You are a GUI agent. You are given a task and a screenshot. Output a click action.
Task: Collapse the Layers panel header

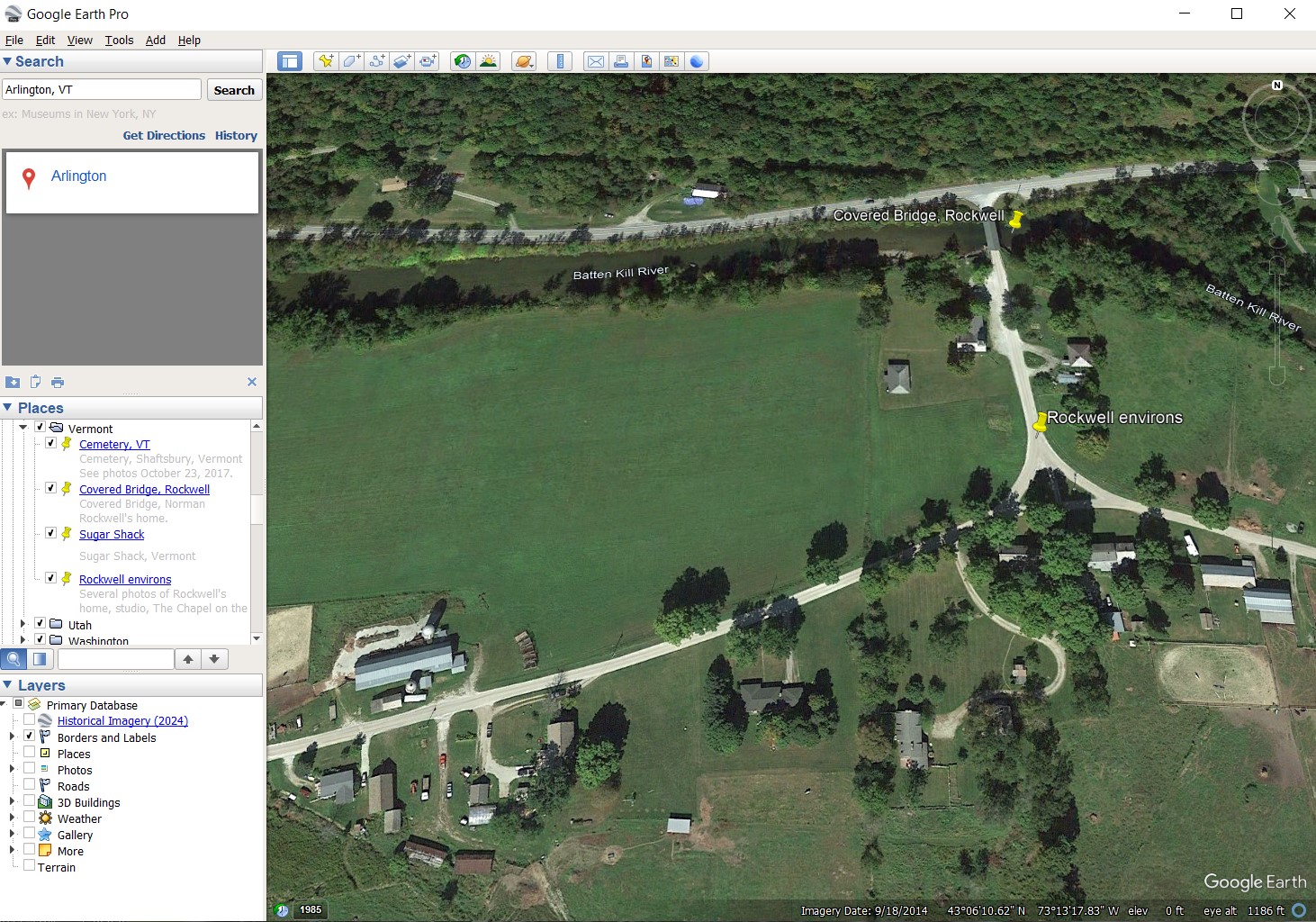131,685
